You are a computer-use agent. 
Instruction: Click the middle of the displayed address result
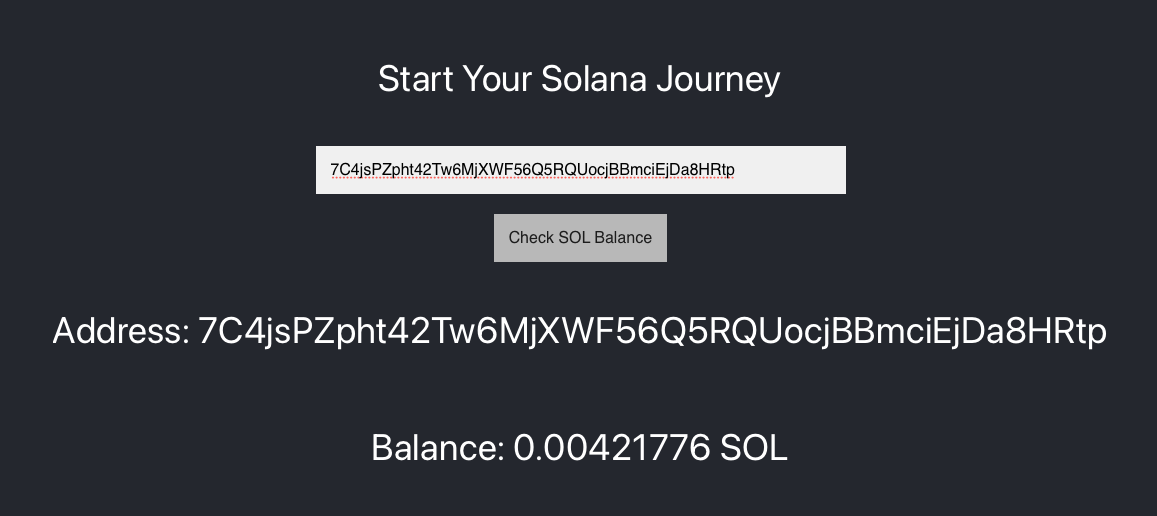(x=652, y=331)
